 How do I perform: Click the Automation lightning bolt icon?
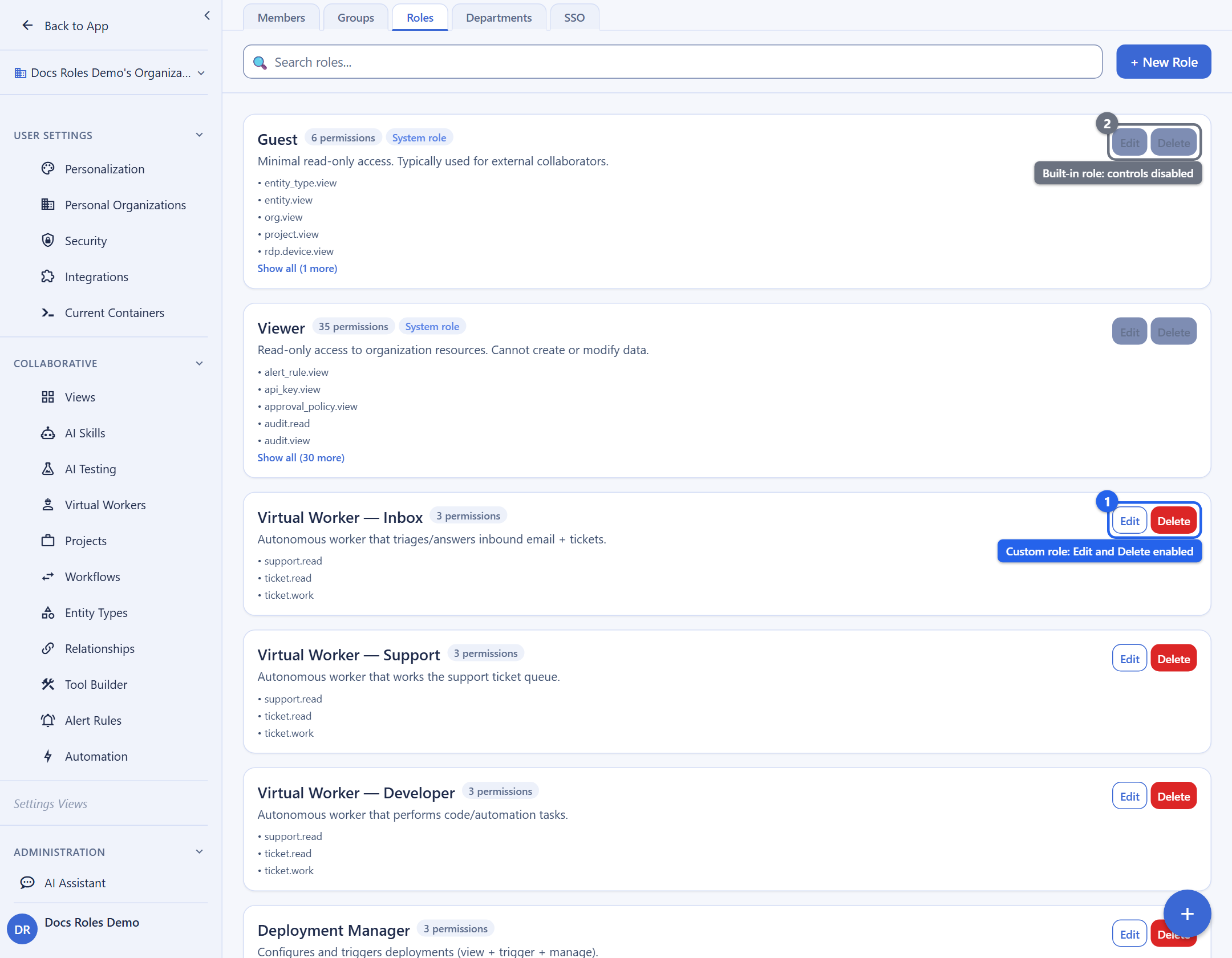pyautogui.click(x=48, y=756)
